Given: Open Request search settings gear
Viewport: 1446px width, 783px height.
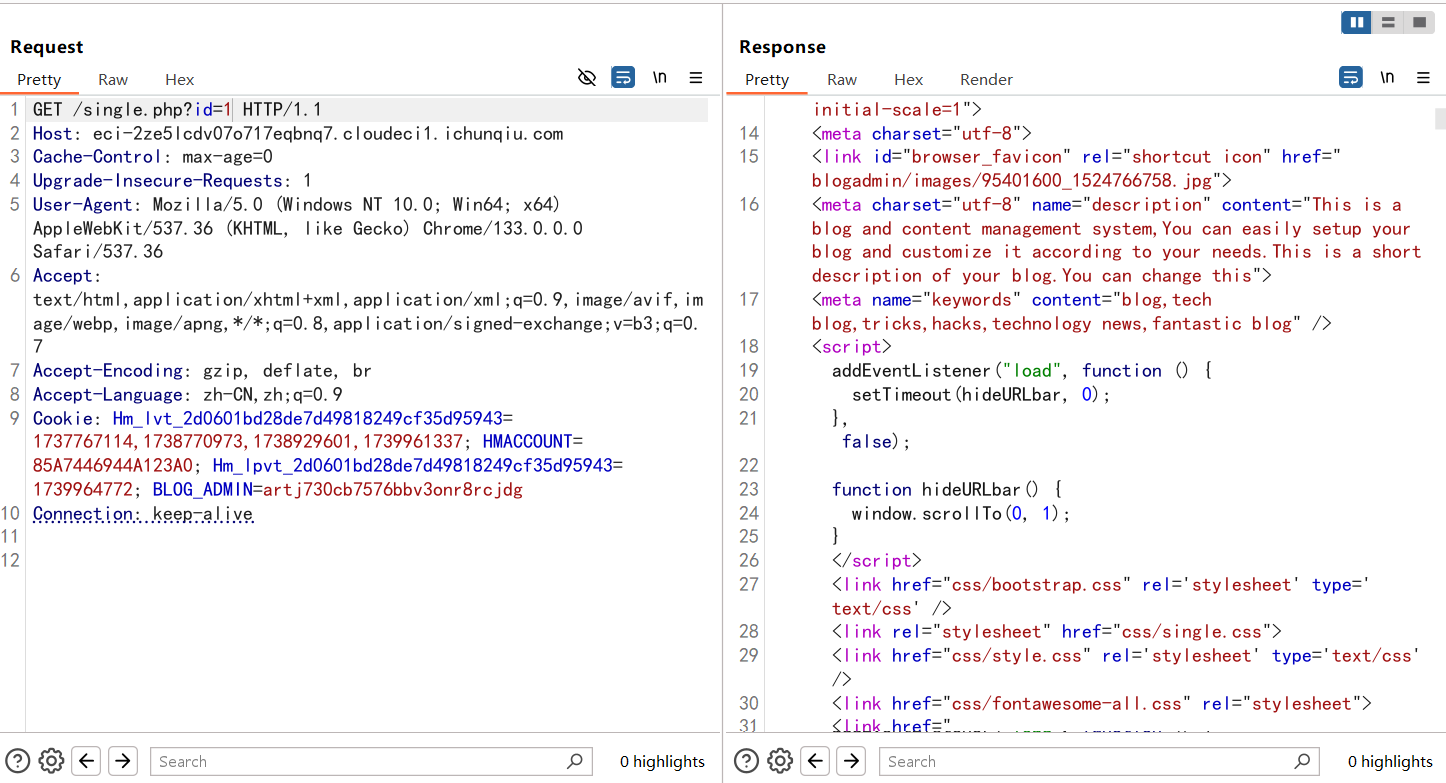Looking at the screenshot, I should click(51, 761).
